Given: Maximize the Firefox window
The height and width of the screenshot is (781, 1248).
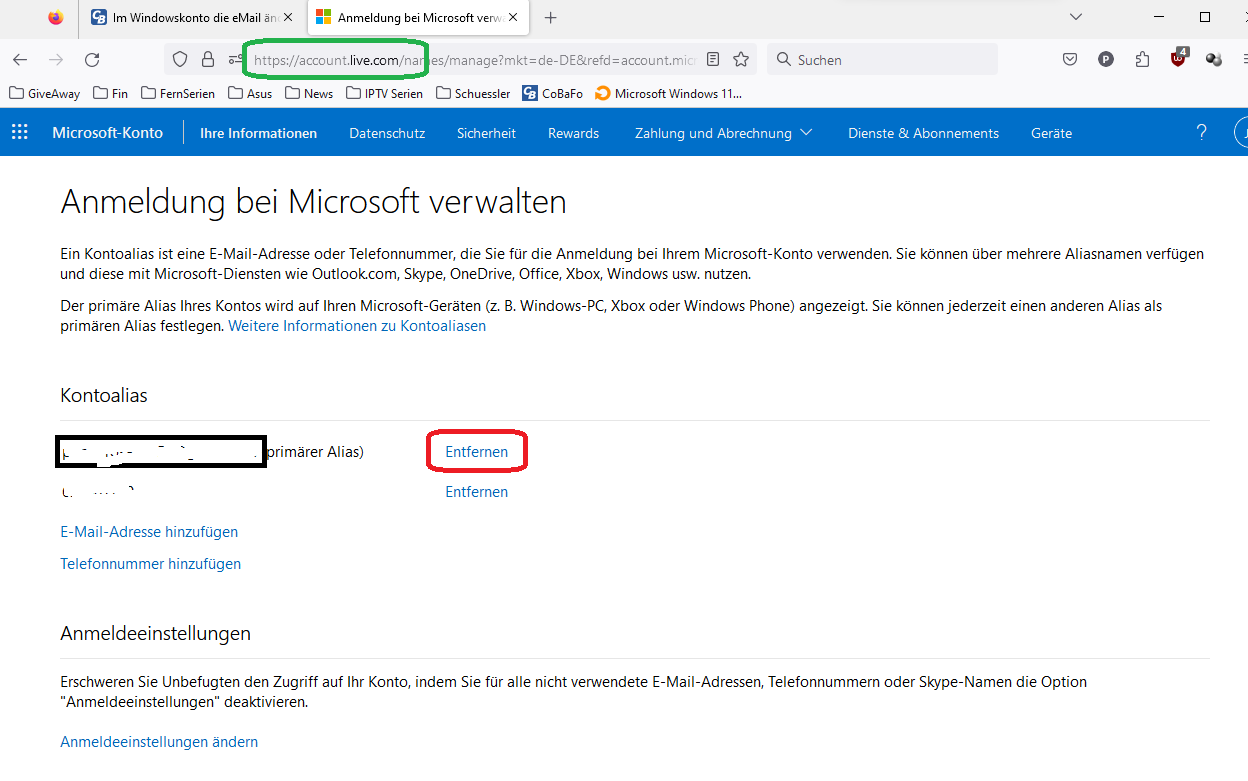Looking at the screenshot, I should coord(1205,17).
